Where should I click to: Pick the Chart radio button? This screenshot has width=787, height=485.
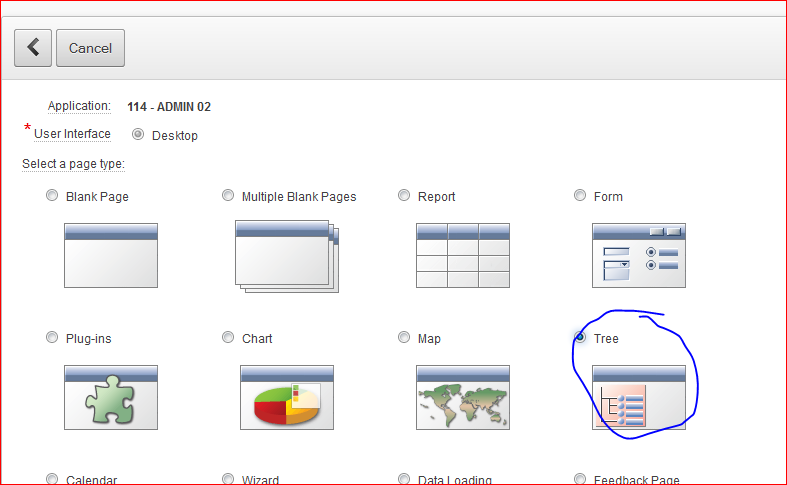[228, 337]
